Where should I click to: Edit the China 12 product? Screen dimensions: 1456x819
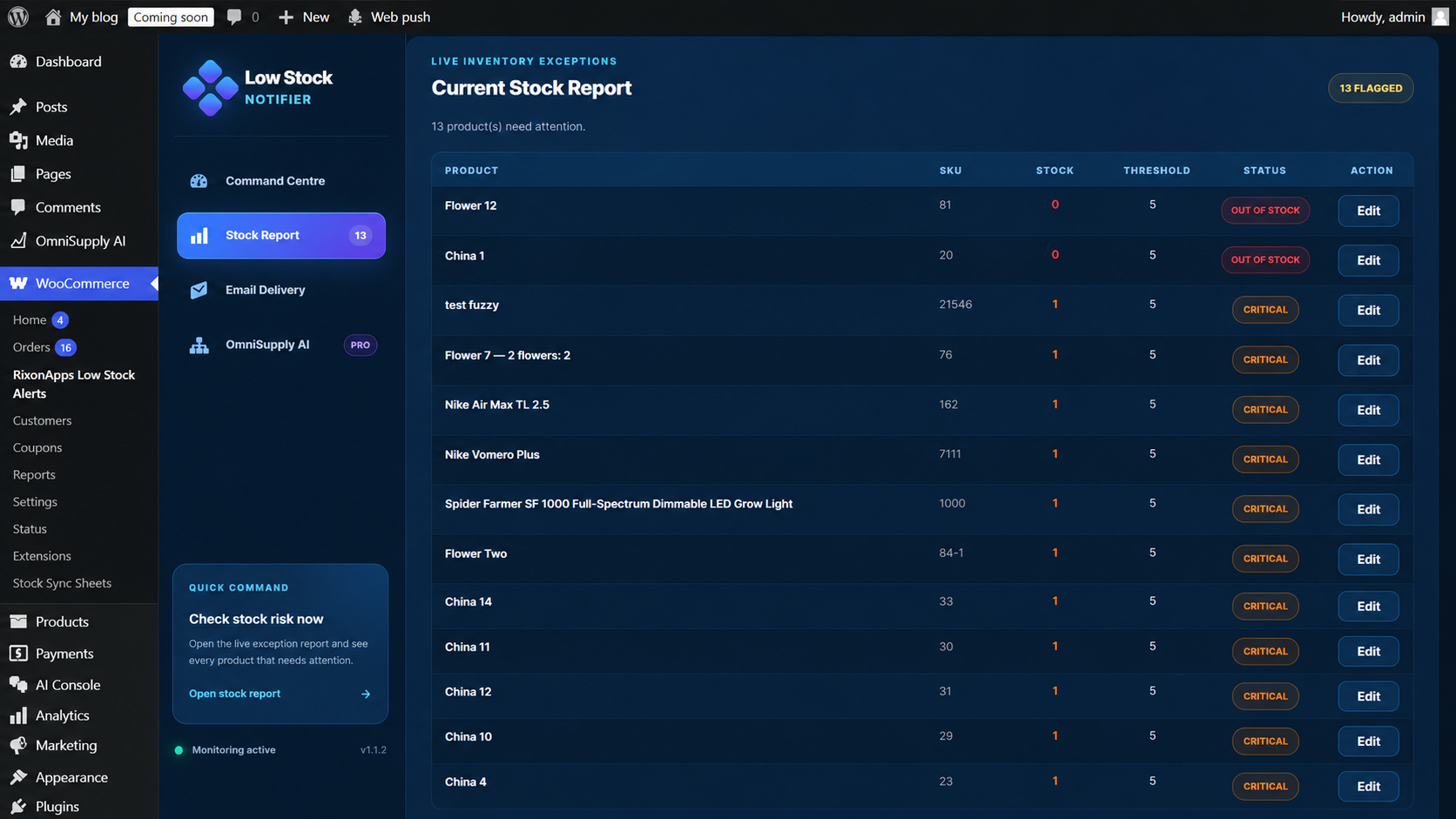[x=1368, y=696]
